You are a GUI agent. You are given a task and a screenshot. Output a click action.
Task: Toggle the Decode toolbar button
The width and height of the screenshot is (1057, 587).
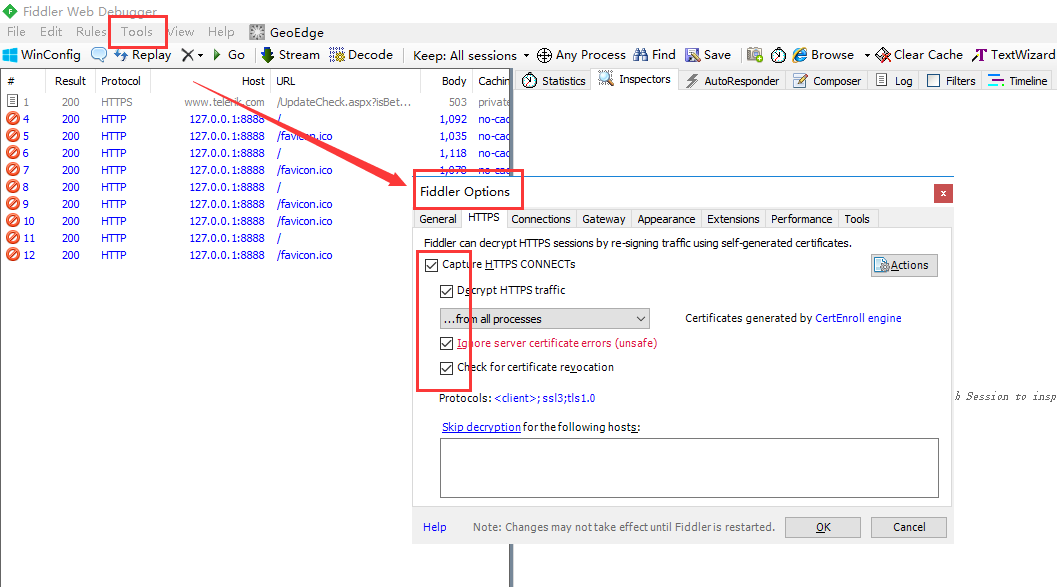(x=361, y=55)
